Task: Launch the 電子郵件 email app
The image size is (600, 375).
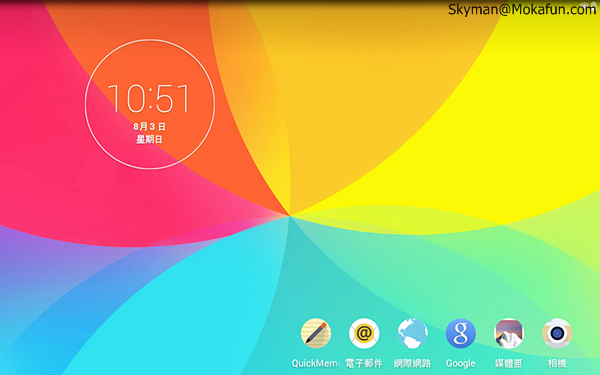Action: 364,333
